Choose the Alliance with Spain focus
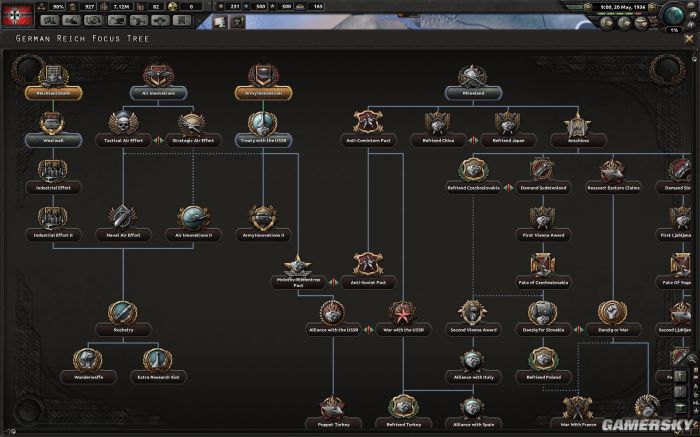700x437 pixels. 473,413
